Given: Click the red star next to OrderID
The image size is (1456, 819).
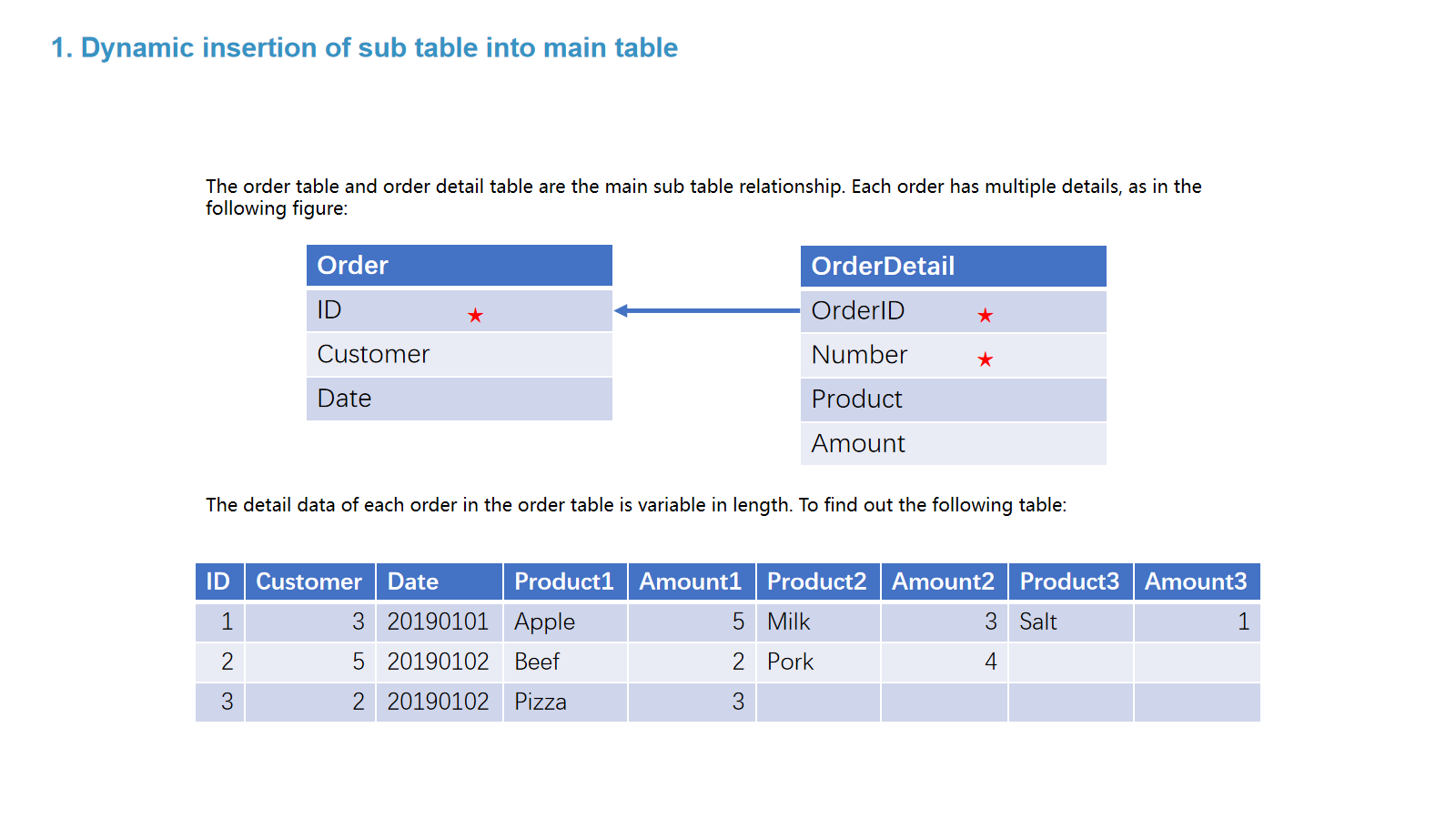Looking at the screenshot, I should pos(985,316).
